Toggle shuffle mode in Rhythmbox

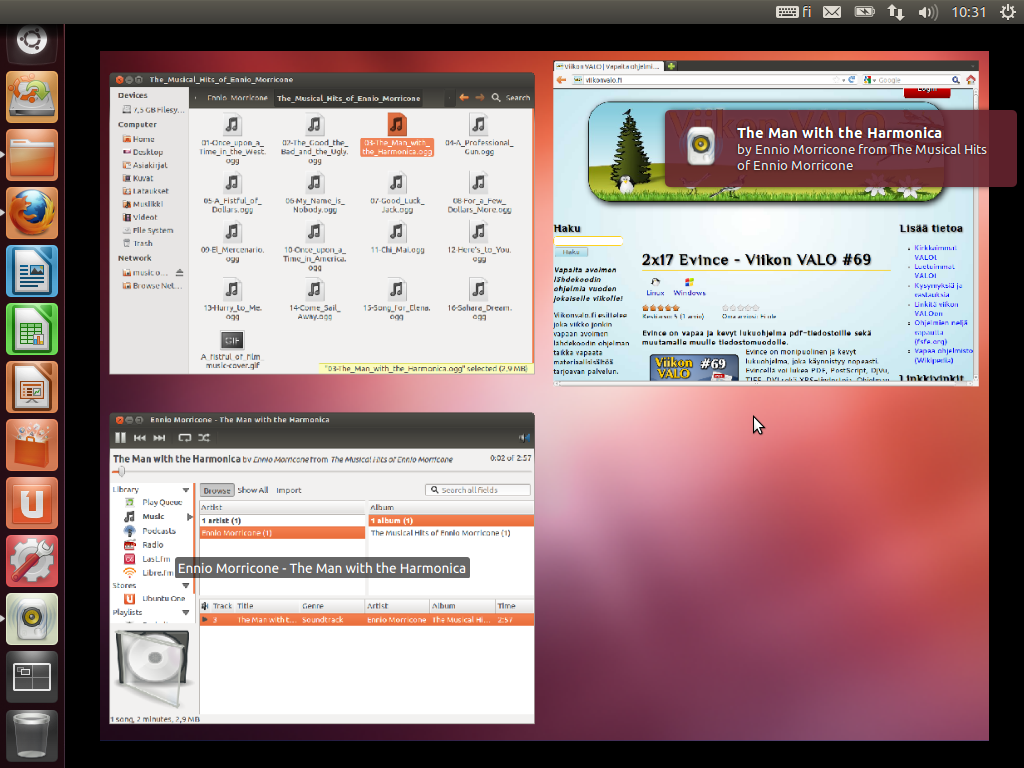tap(204, 438)
